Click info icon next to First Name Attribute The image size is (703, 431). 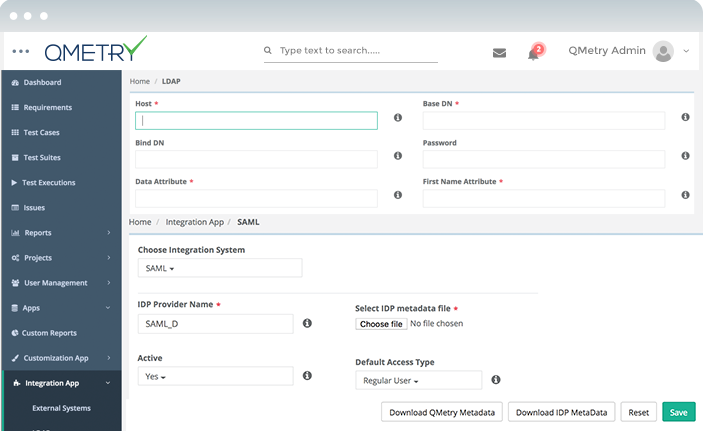[x=685, y=195]
